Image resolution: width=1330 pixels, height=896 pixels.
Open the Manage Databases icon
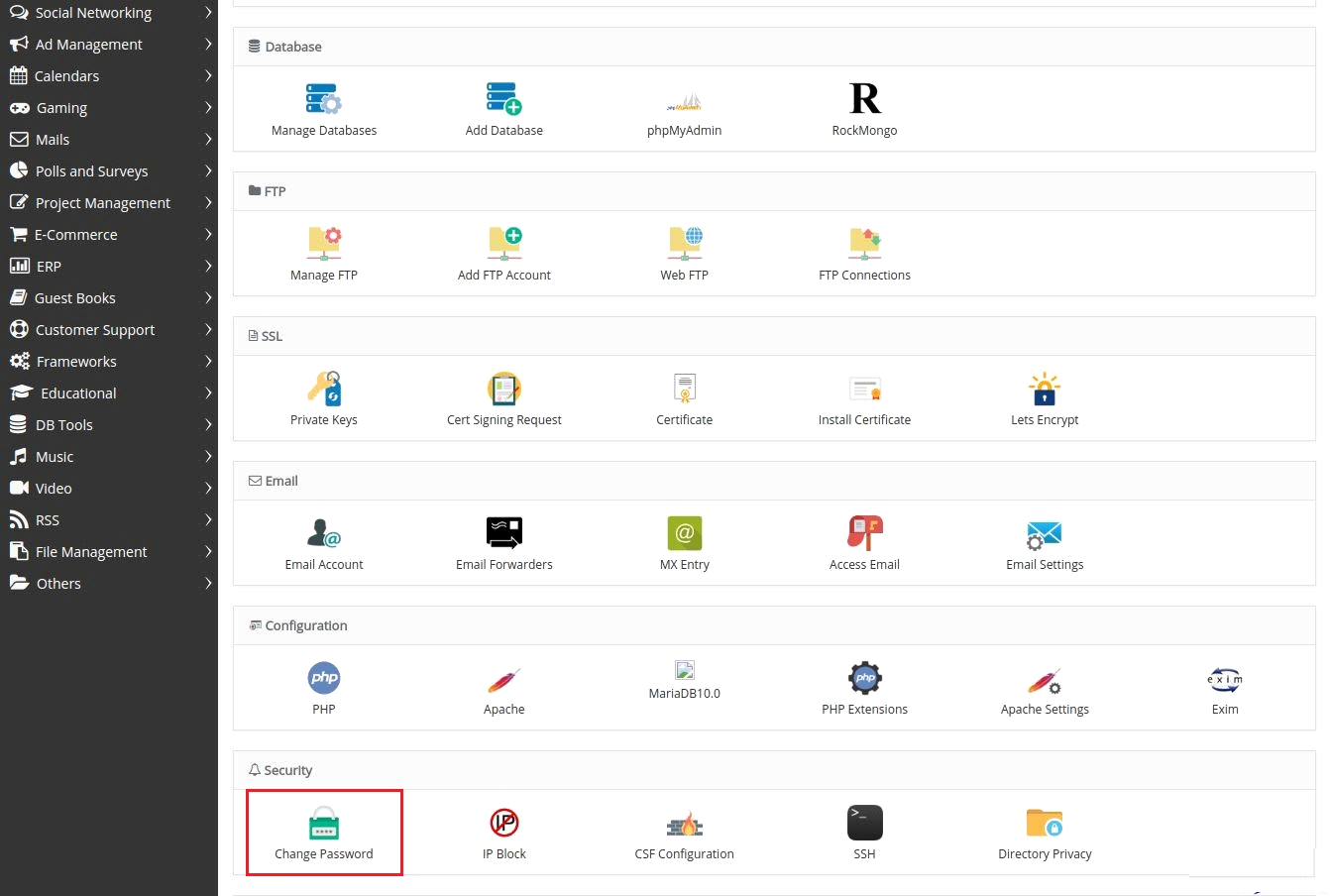click(x=323, y=99)
